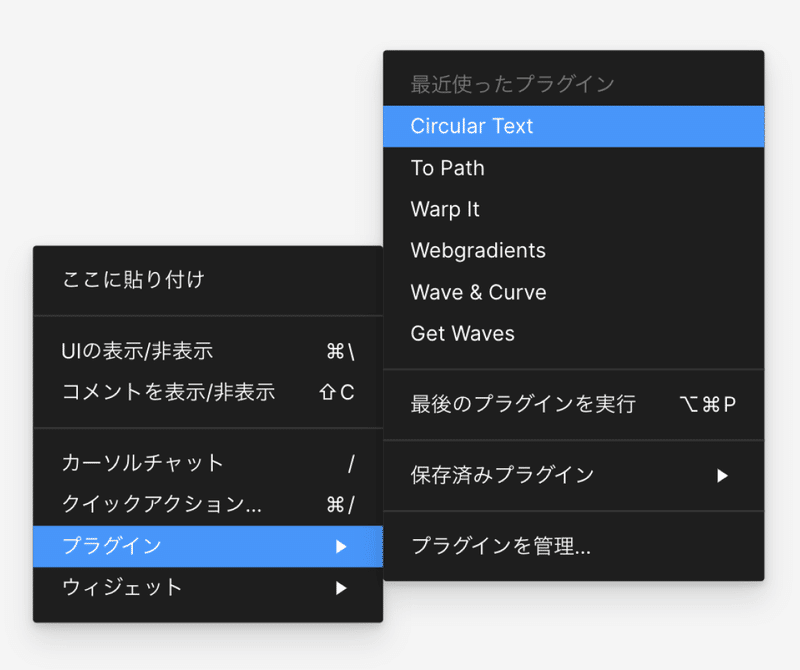Screen dimensions: 800x670
Task: Expand 保存済みプラグイン submenu
Action: 573,475
